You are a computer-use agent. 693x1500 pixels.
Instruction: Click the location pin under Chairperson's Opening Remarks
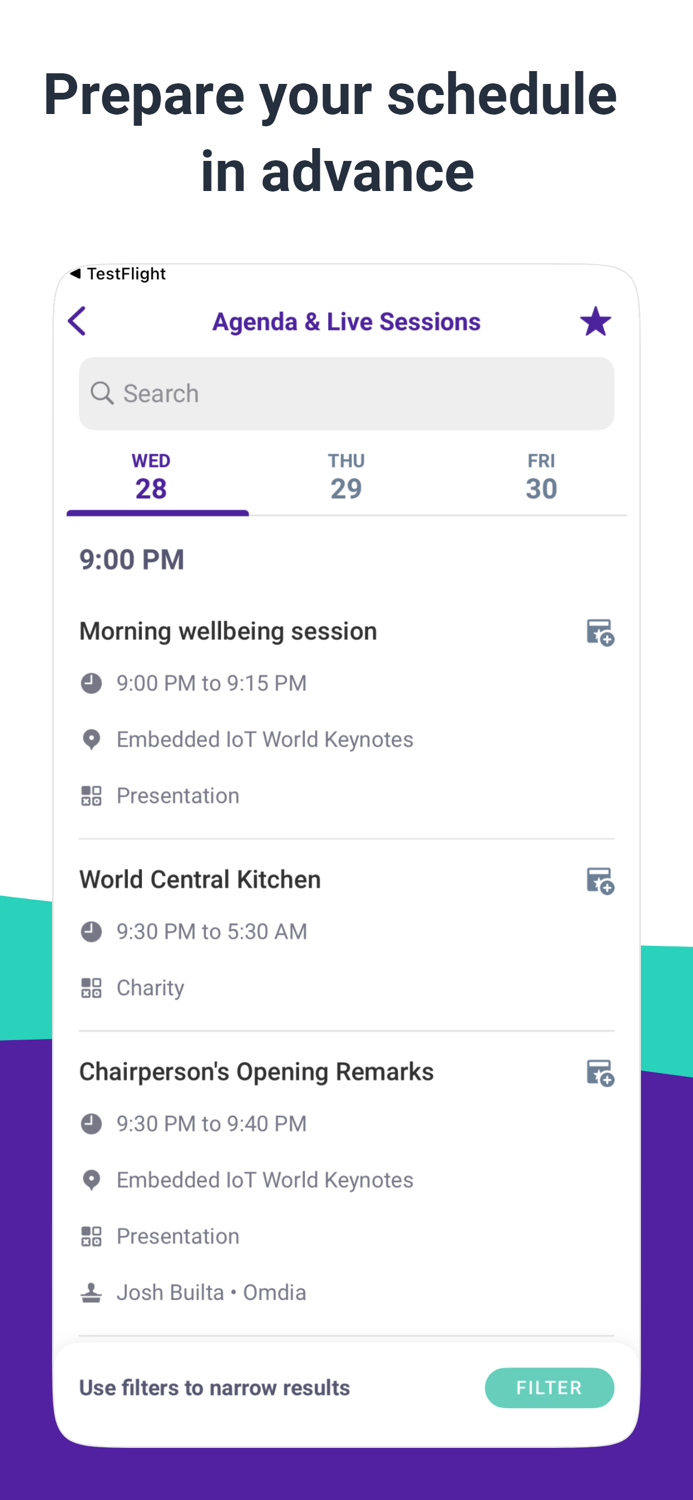(91, 1179)
